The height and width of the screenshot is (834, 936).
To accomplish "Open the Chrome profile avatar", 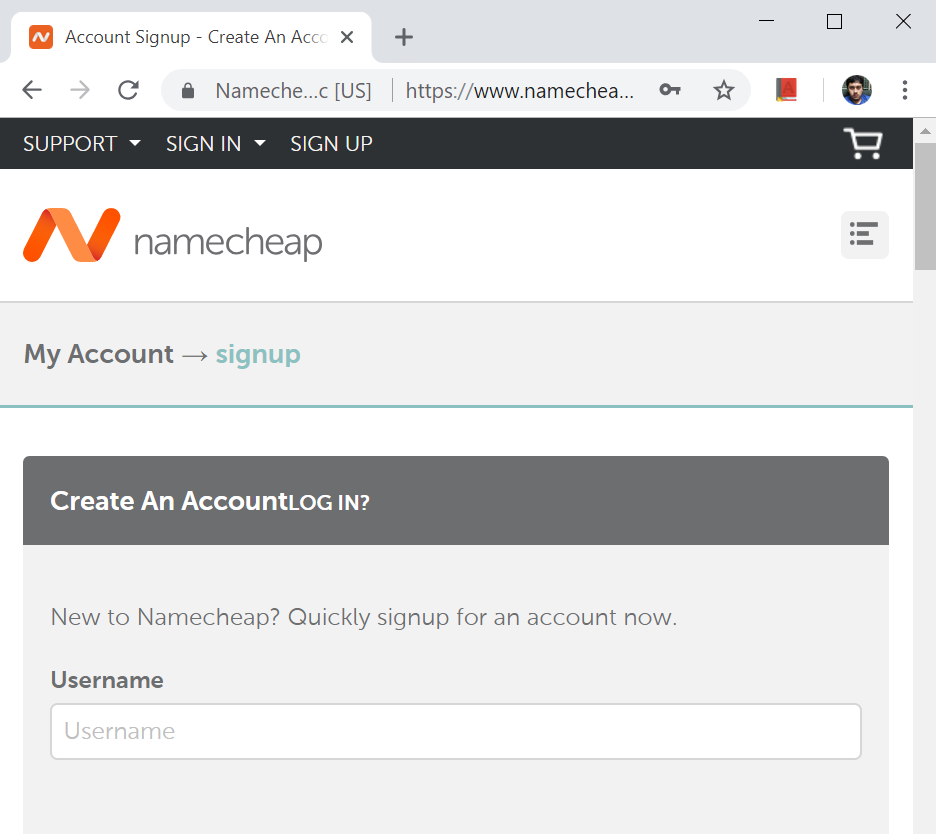I will click(855, 90).
